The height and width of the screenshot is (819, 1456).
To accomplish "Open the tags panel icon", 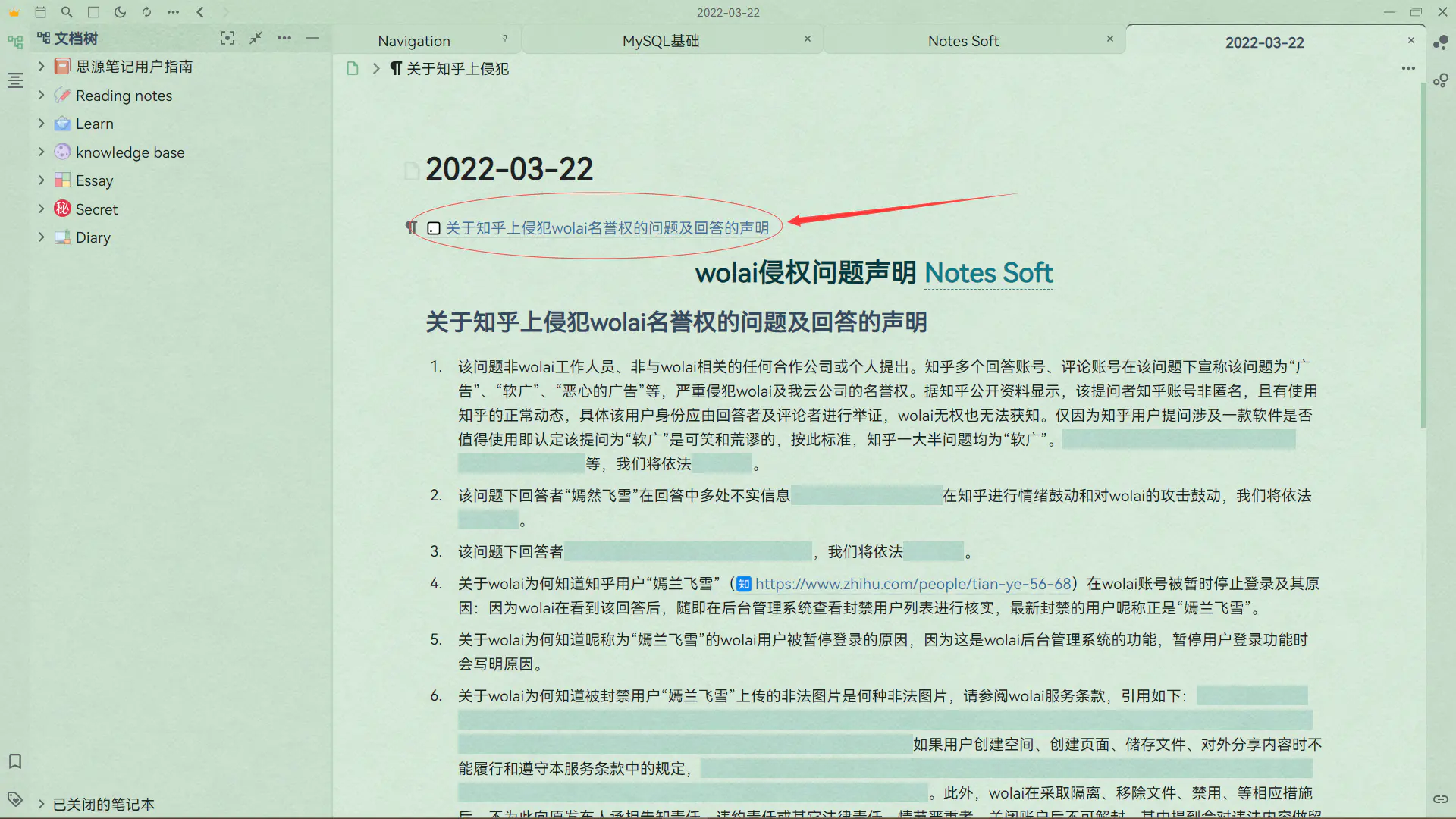I will pyautogui.click(x=15, y=799).
